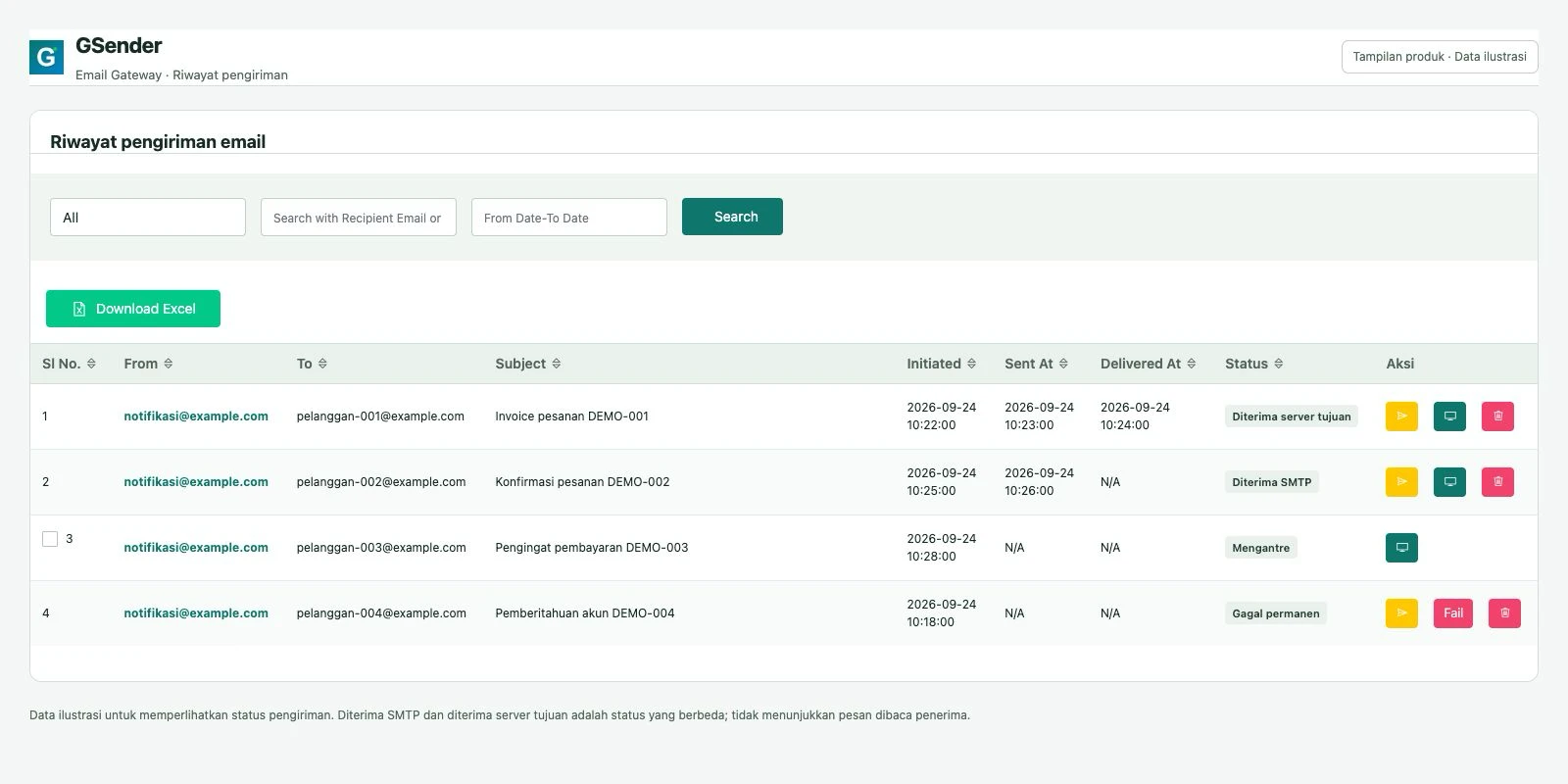Sort table by Sl No. column

91,364
